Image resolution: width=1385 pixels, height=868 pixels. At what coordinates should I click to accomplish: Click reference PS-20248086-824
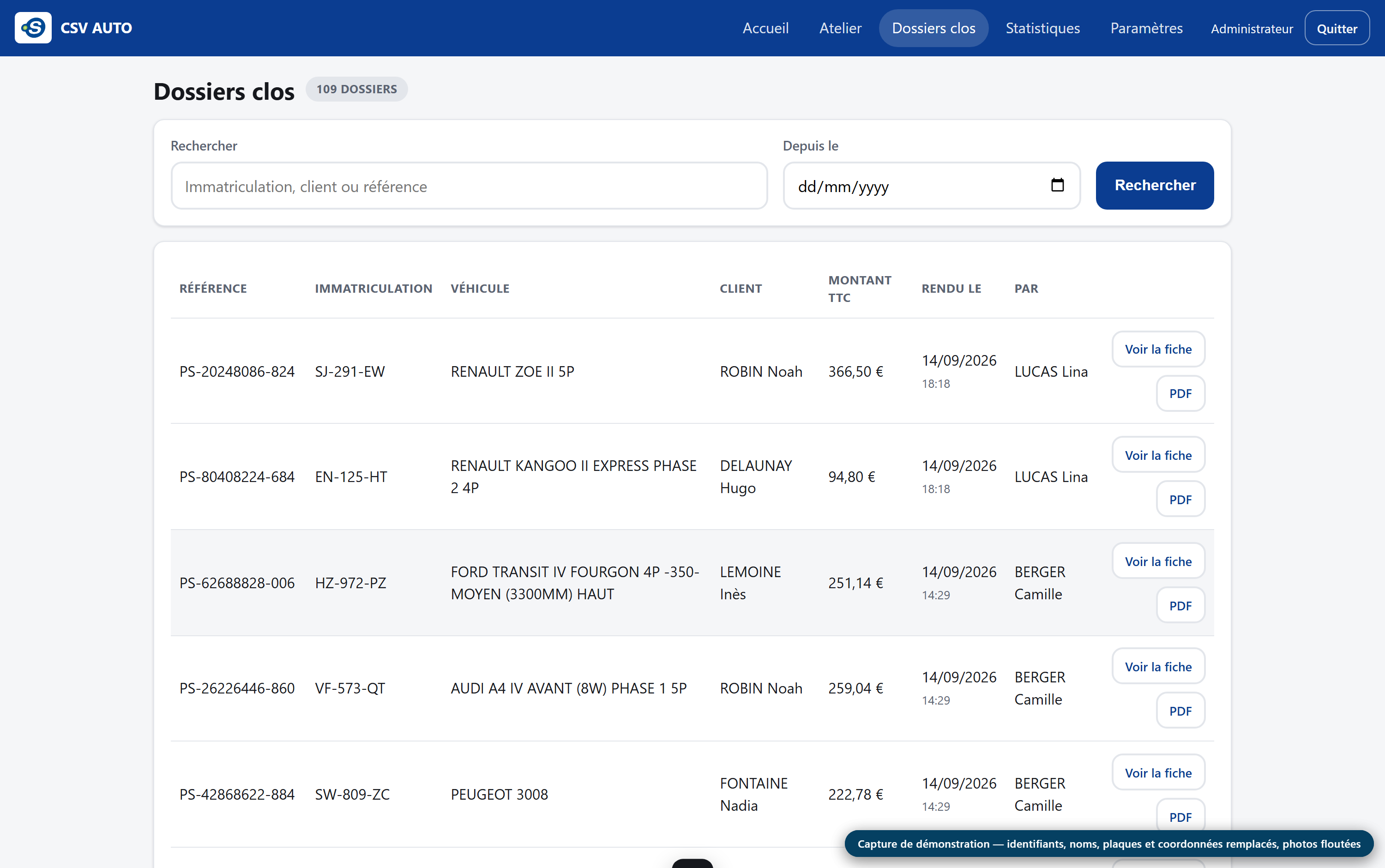click(236, 371)
